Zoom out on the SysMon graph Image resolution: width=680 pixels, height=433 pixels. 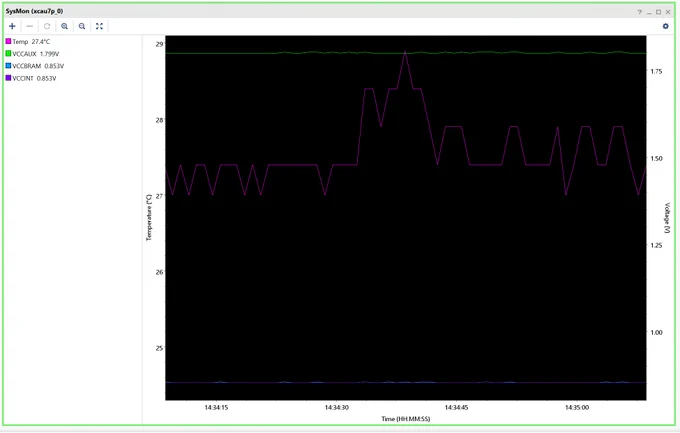pos(82,26)
